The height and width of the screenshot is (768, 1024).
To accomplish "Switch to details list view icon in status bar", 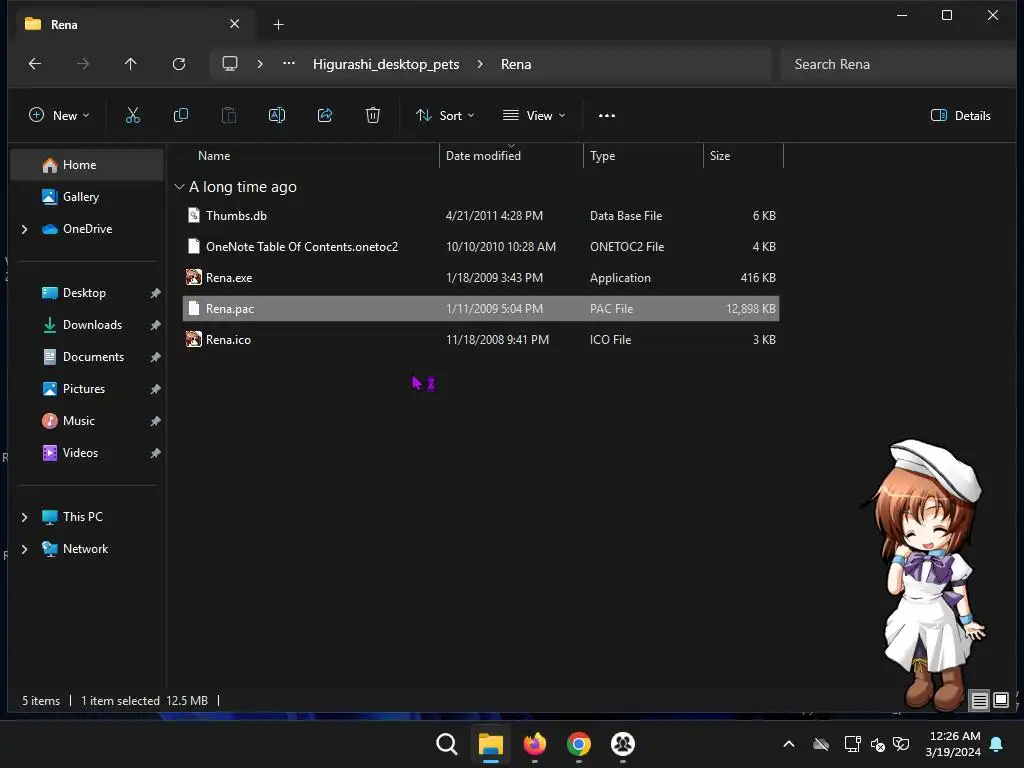I will (x=980, y=701).
